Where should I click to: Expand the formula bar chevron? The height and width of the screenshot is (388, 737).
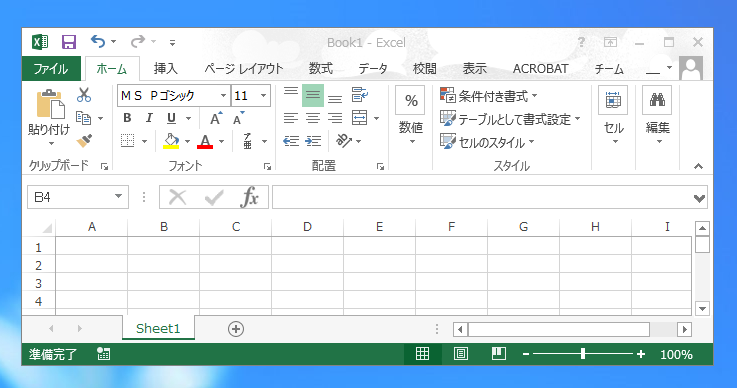pos(699,198)
